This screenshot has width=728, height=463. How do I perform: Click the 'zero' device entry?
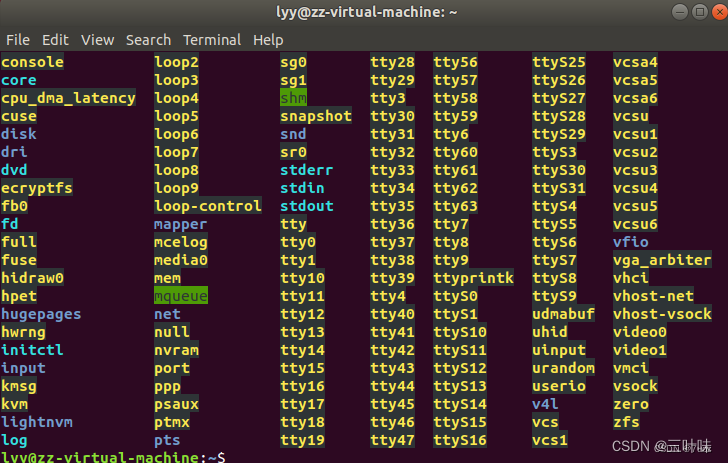click(631, 404)
